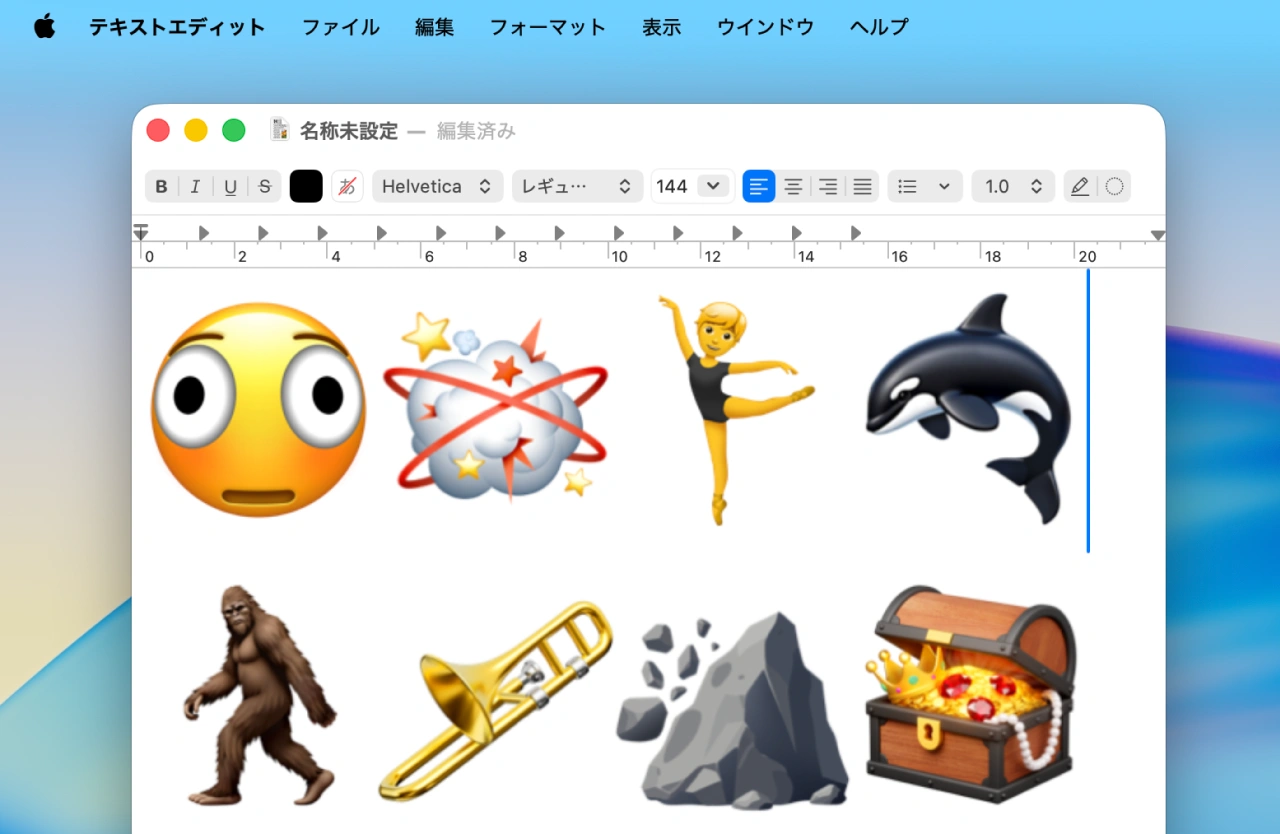The image size is (1280, 834).
Task: Click the crossed-out あ substitution icon
Action: point(347,186)
